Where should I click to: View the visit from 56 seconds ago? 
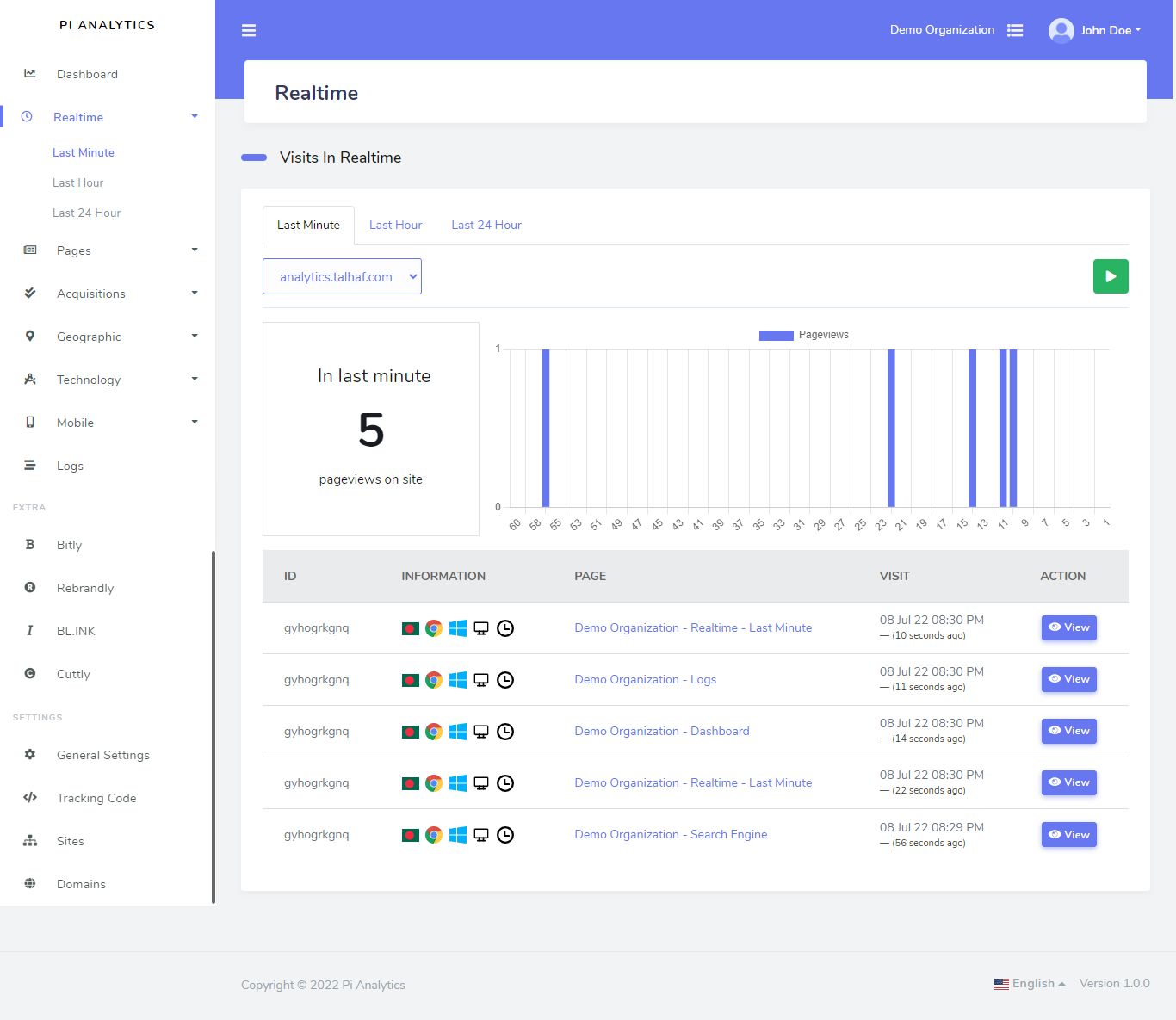(x=1068, y=835)
